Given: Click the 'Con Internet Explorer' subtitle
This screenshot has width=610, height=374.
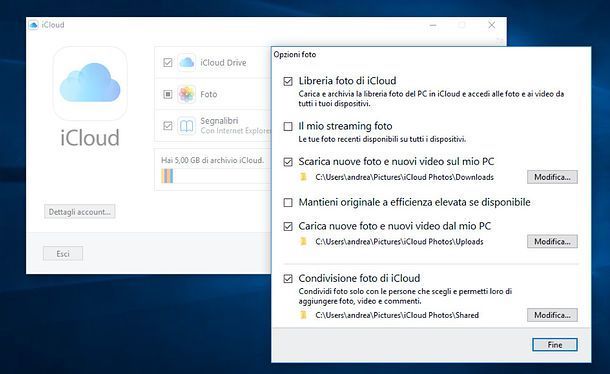Looking at the screenshot, I should (x=236, y=131).
